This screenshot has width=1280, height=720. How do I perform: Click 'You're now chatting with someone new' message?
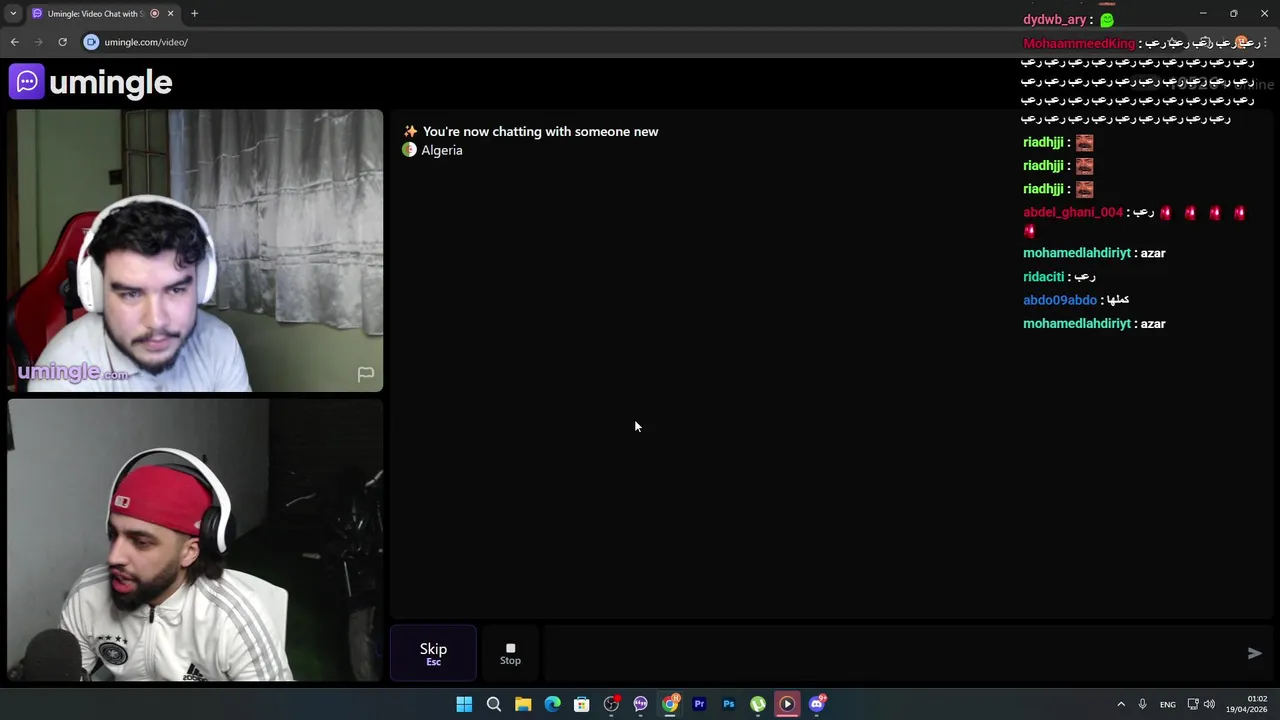[540, 131]
